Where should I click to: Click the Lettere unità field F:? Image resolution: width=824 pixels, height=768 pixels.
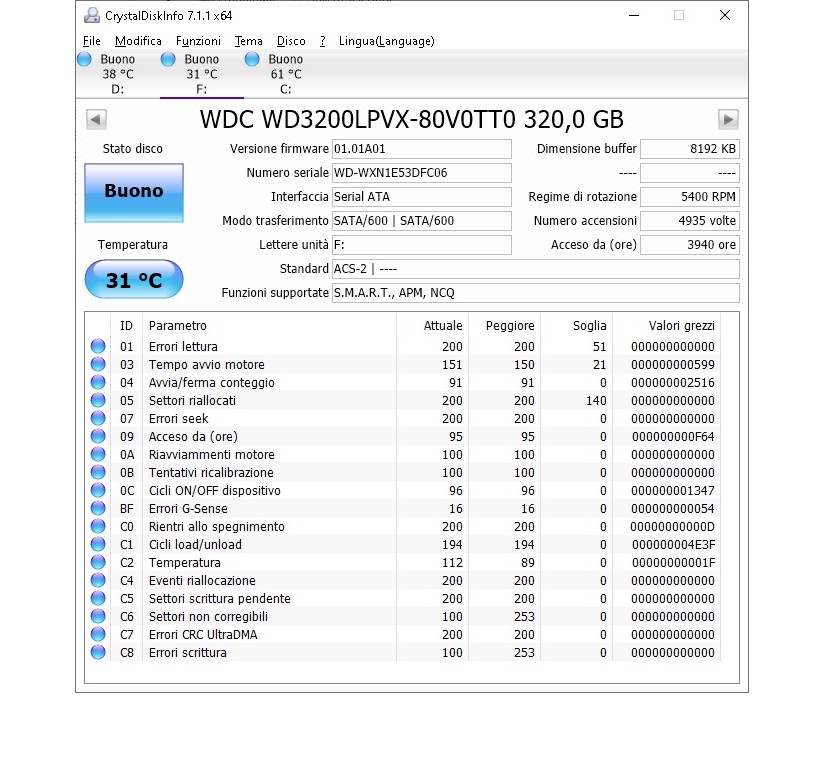pos(422,245)
